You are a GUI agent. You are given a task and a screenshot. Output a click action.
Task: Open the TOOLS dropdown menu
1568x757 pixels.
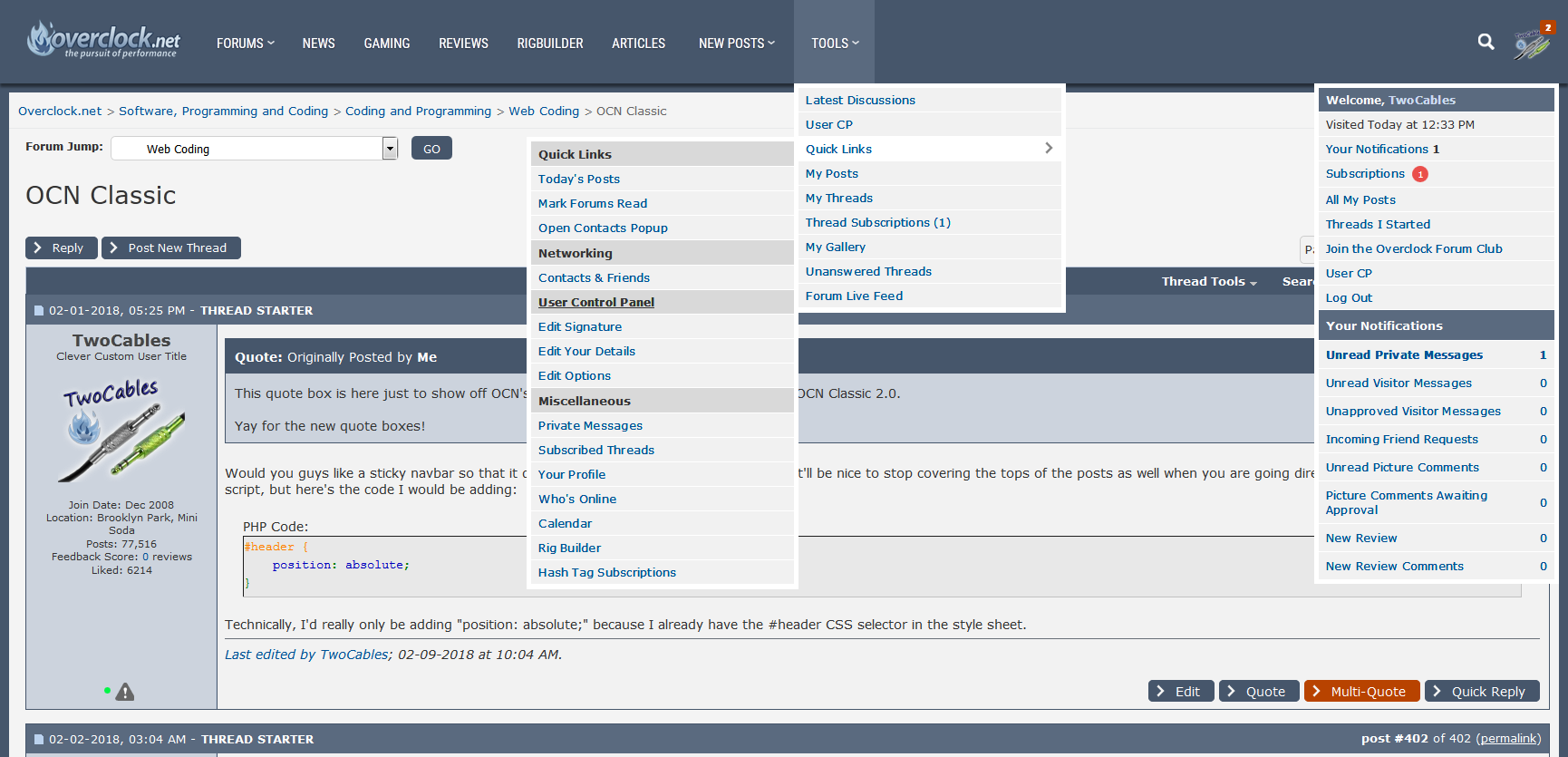pos(835,43)
